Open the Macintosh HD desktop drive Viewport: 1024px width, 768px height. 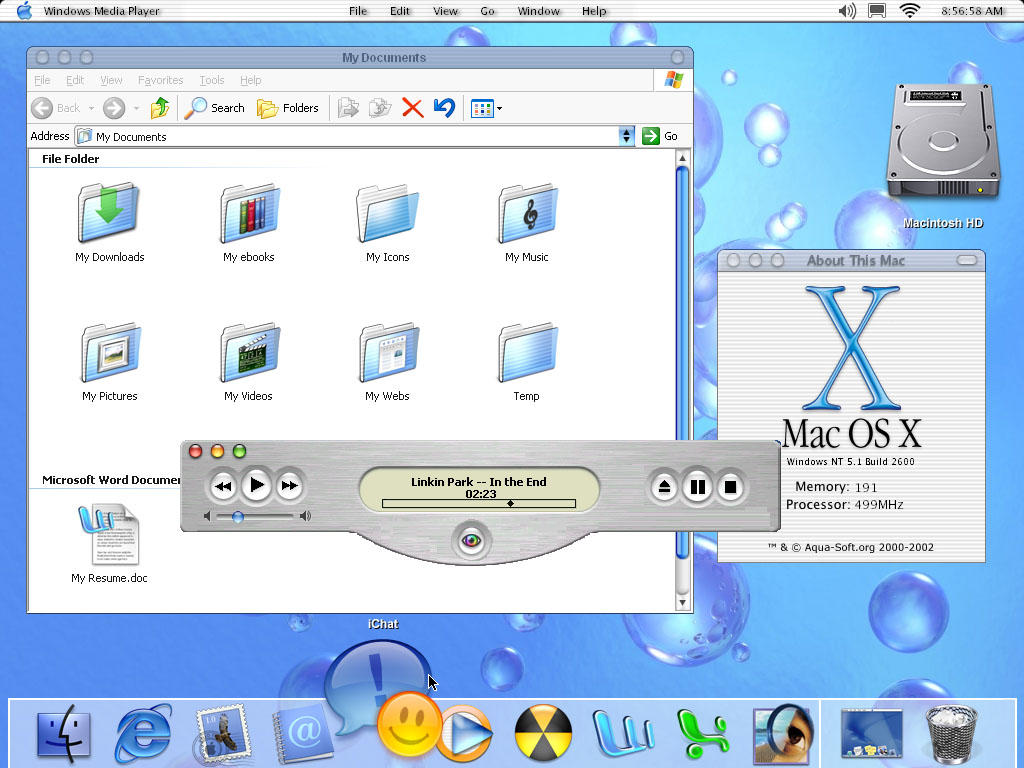(x=943, y=140)
